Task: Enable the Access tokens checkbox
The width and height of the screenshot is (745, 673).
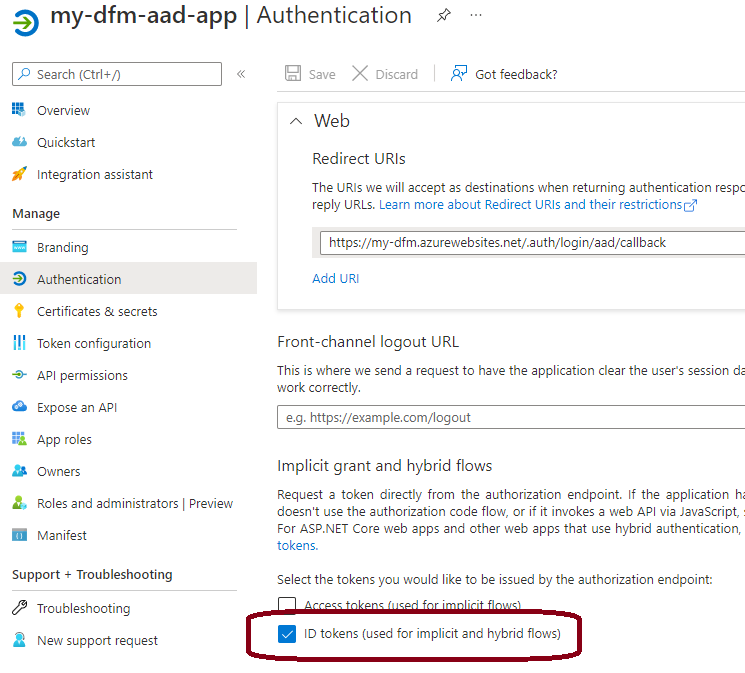Action: pos(287,604)
